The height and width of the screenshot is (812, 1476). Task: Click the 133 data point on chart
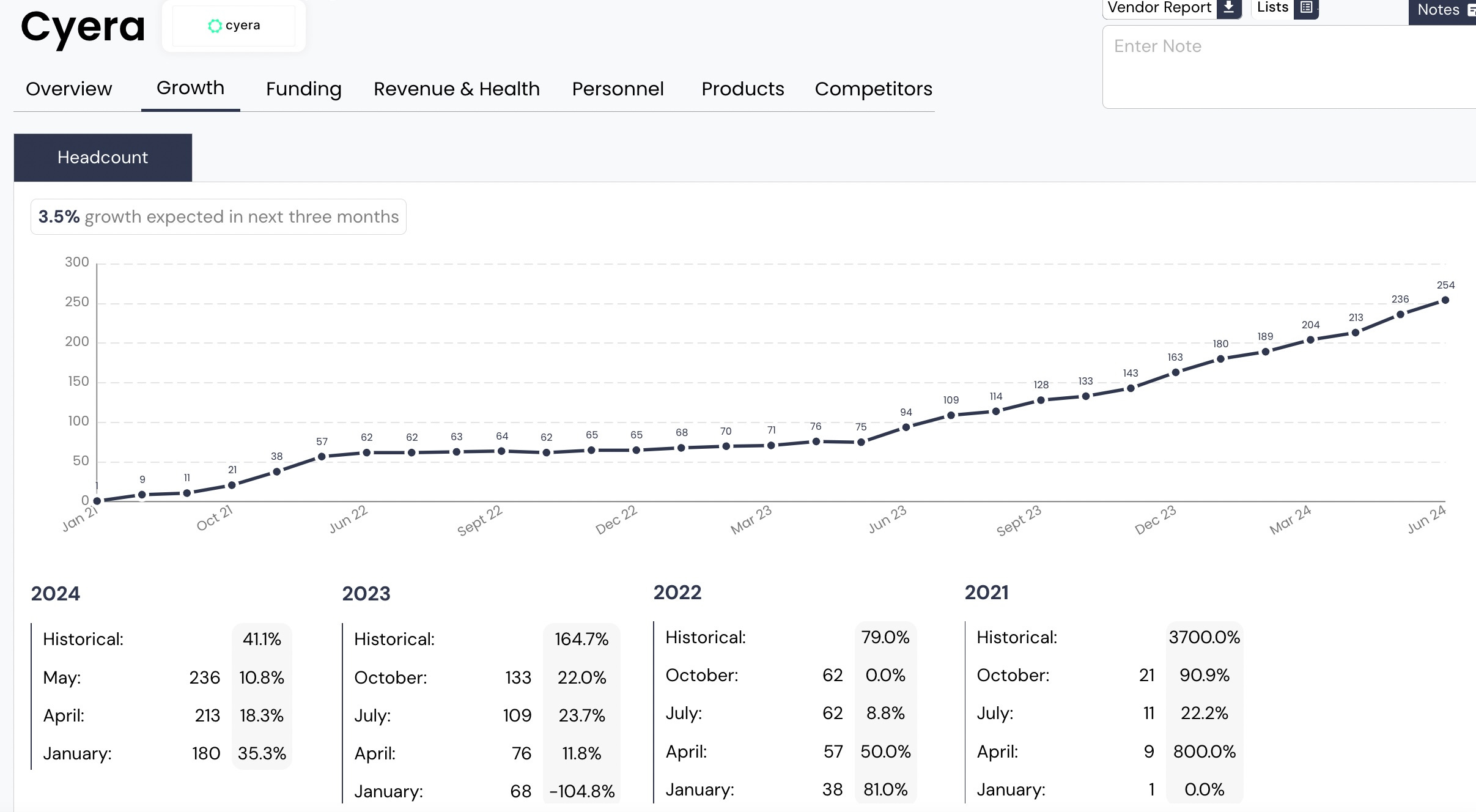[x=1086, y=396]
